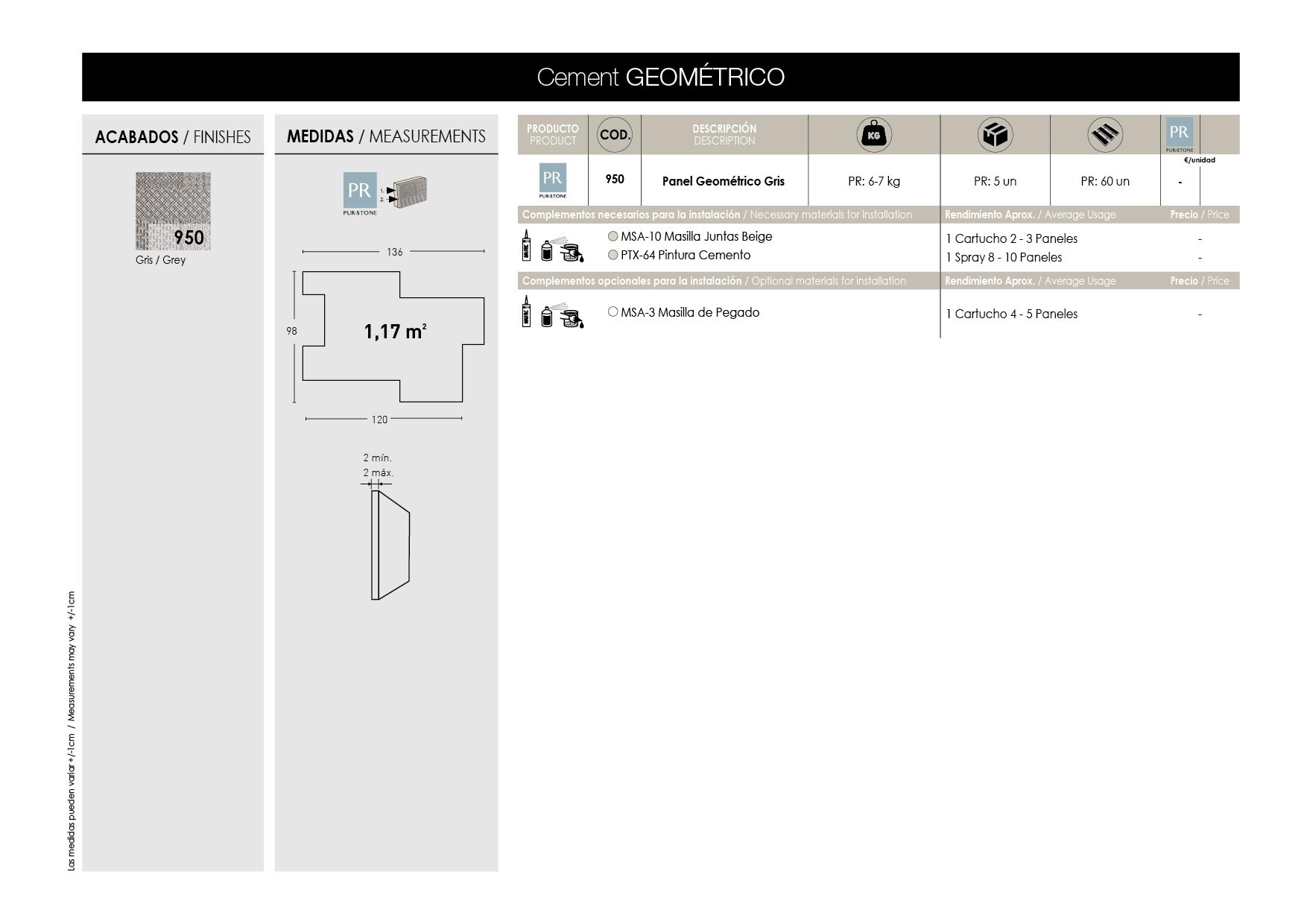
Task: Click 'MSA-3 Masilla de Pegado' text
Action: click(690, 312)
